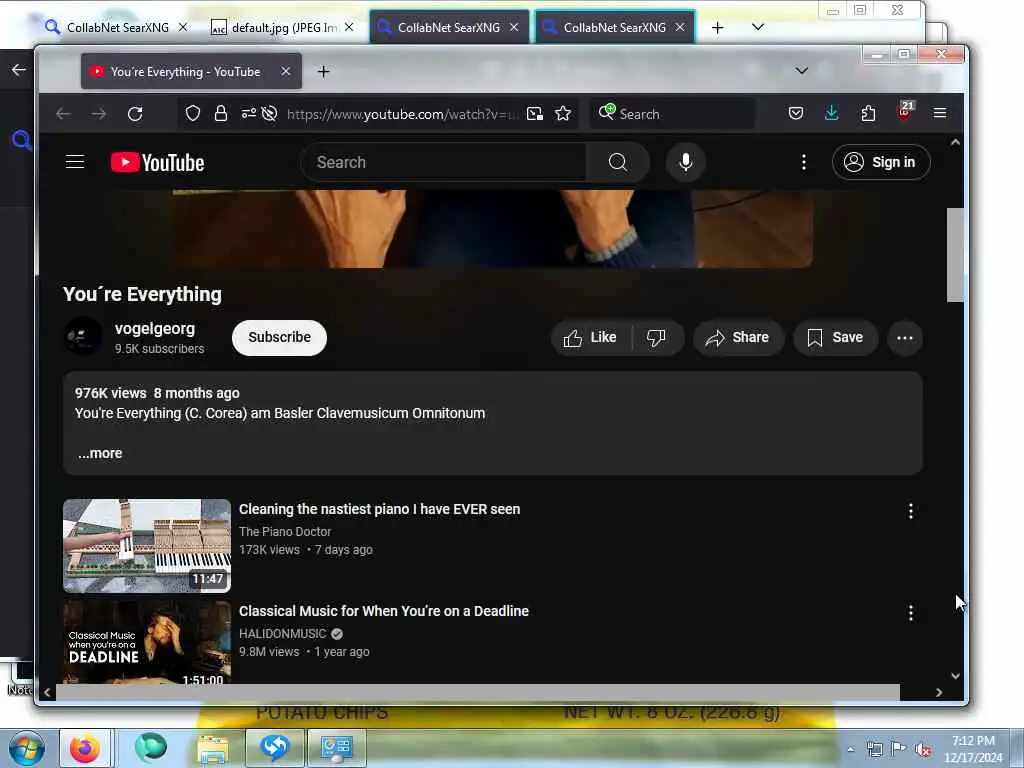Bookmark this page with star icon
Image resolution: width=1024 pixels, height=768 pixels.
(x=563, y=114)
